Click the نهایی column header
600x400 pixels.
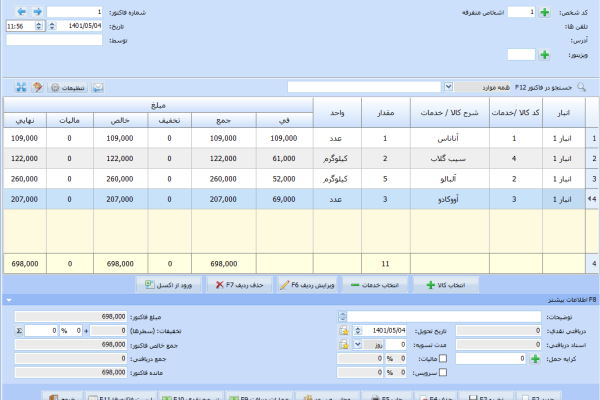(25, 120)
